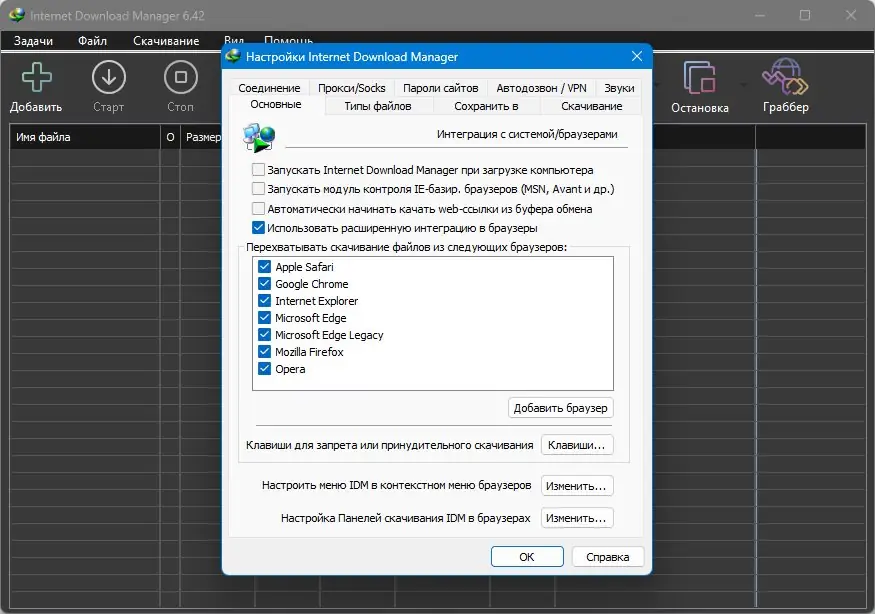Uncheck Microsoft Edge Legacy in browser list
The height and width of the screenshot is (614, 875).
[265, 335]
